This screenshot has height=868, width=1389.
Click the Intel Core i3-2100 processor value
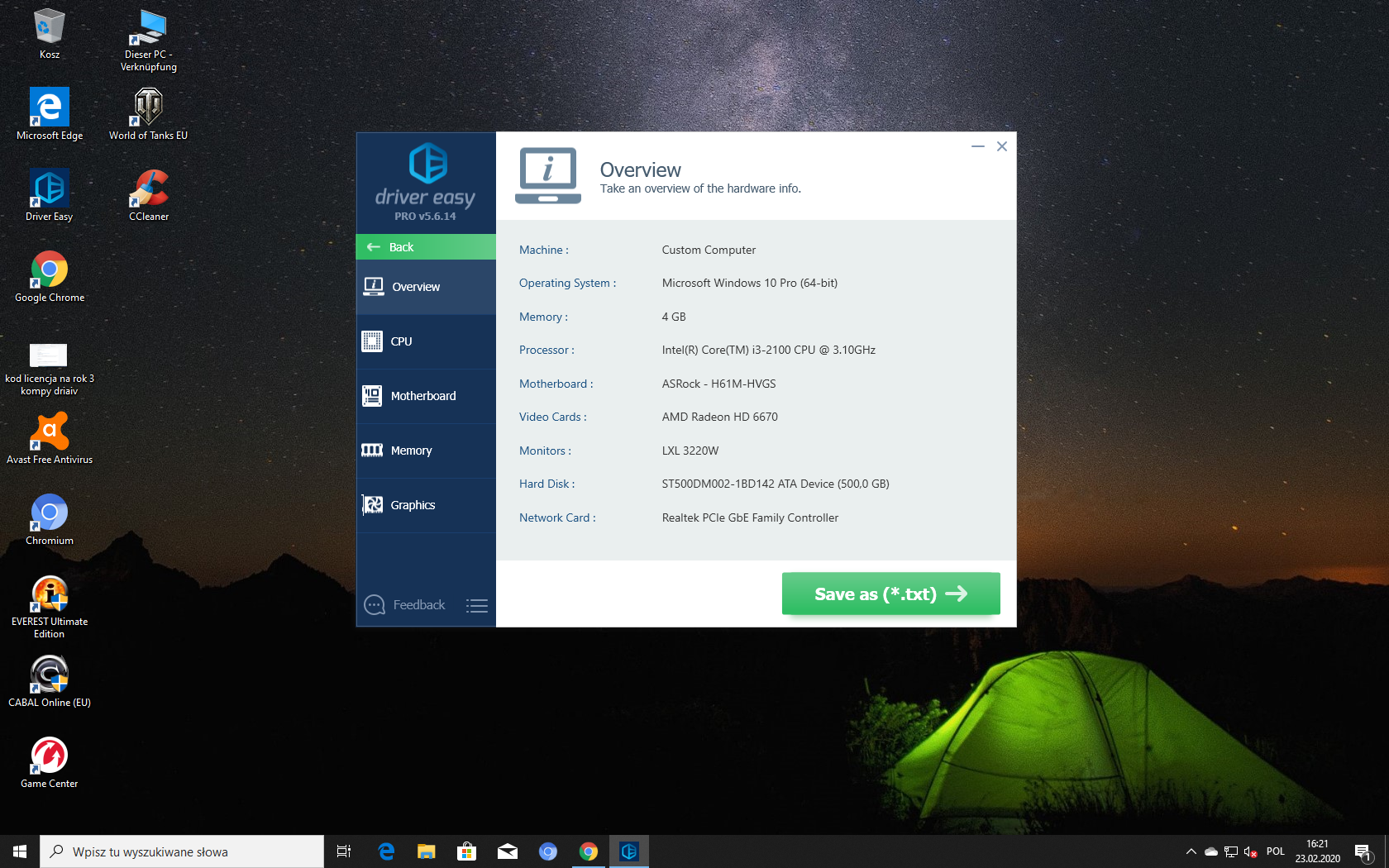click(x=769, y=350)
